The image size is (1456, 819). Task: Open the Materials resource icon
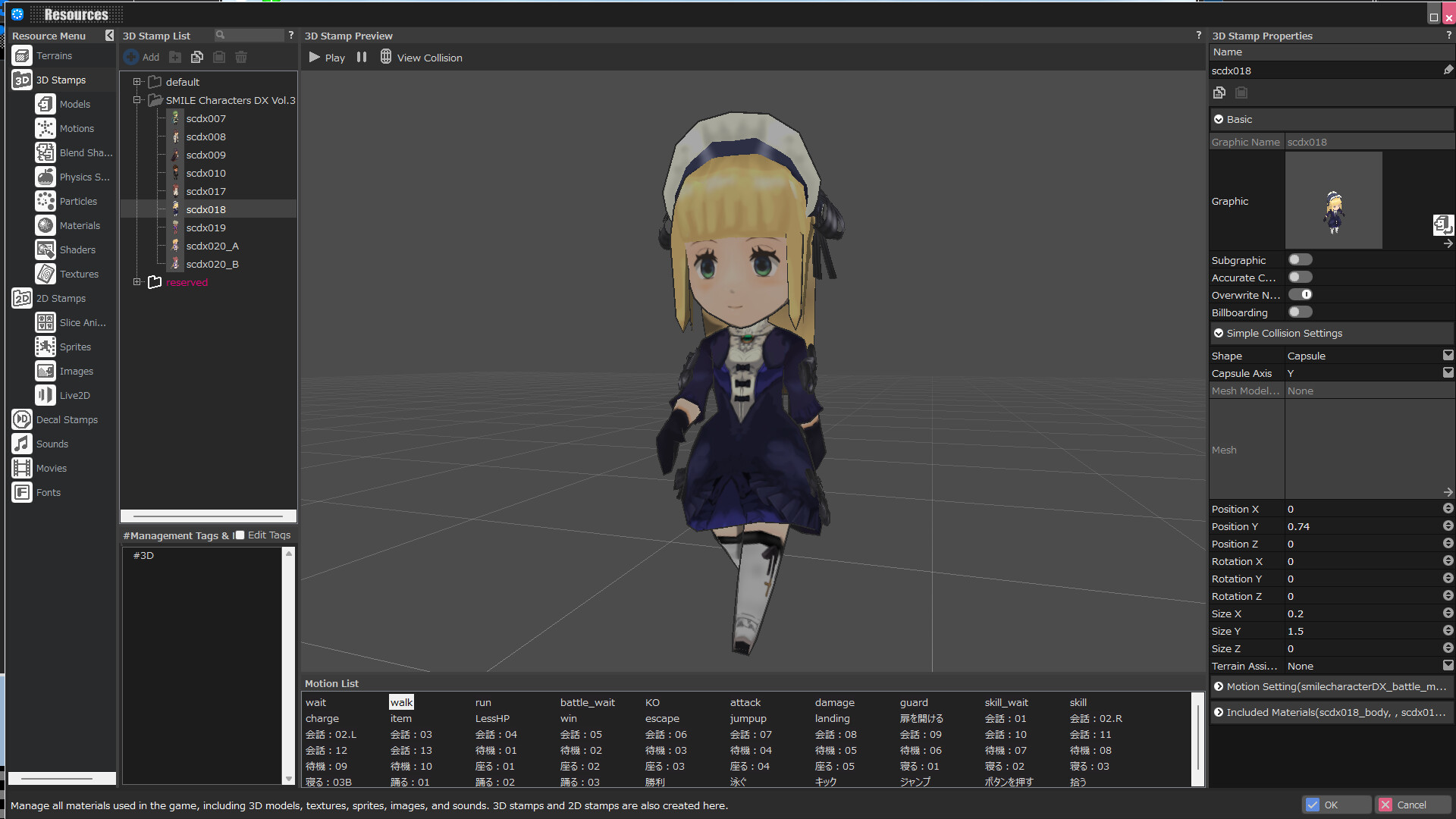[x=45, y=225]
